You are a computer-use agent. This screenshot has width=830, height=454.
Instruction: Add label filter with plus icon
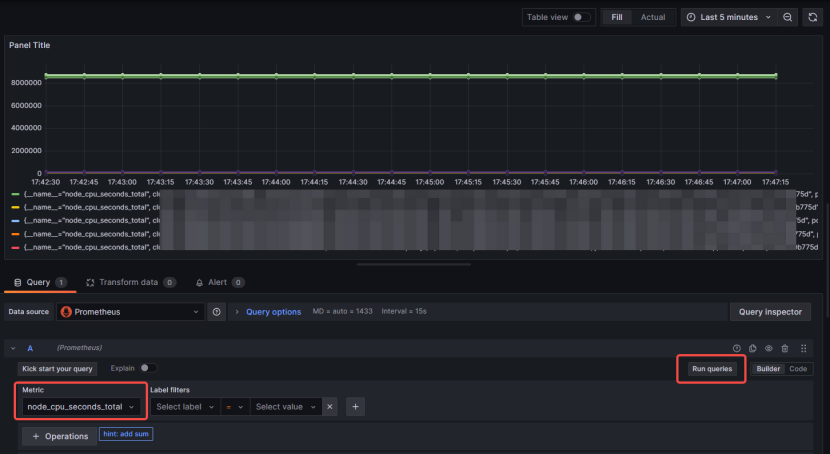[x=355, y=407]
